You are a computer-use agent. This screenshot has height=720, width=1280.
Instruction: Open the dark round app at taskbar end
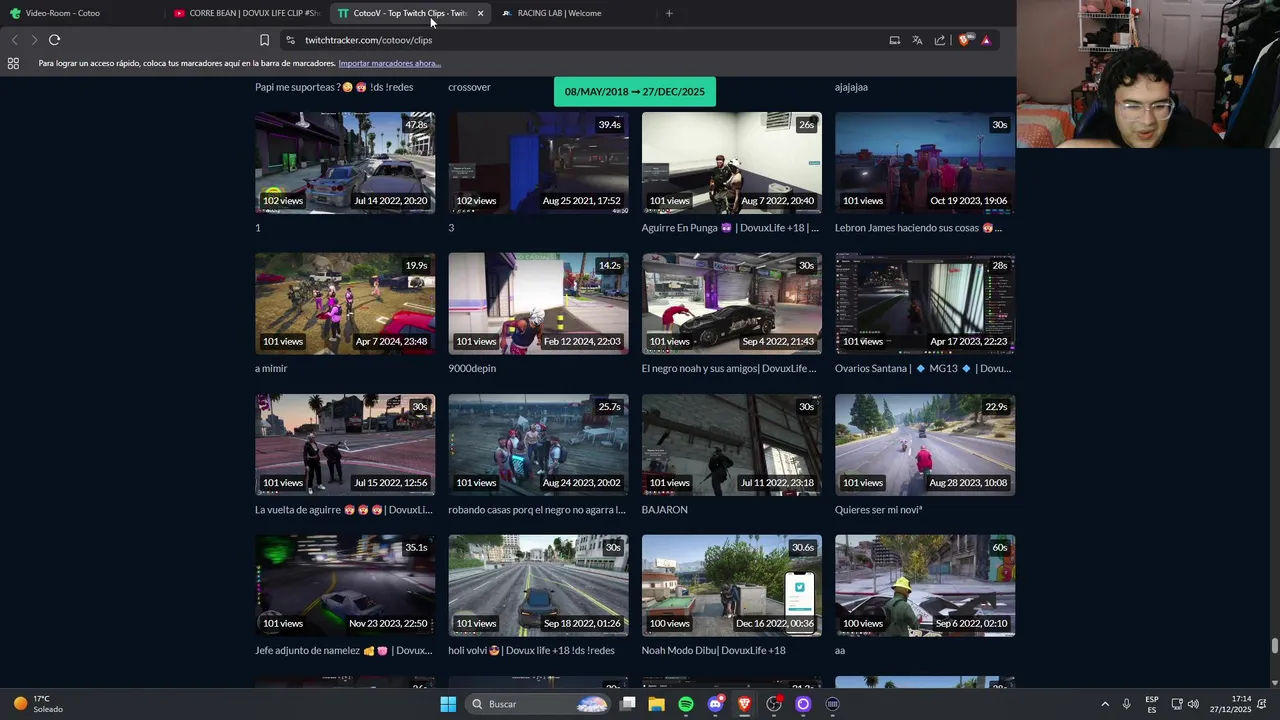pos(832,704)
